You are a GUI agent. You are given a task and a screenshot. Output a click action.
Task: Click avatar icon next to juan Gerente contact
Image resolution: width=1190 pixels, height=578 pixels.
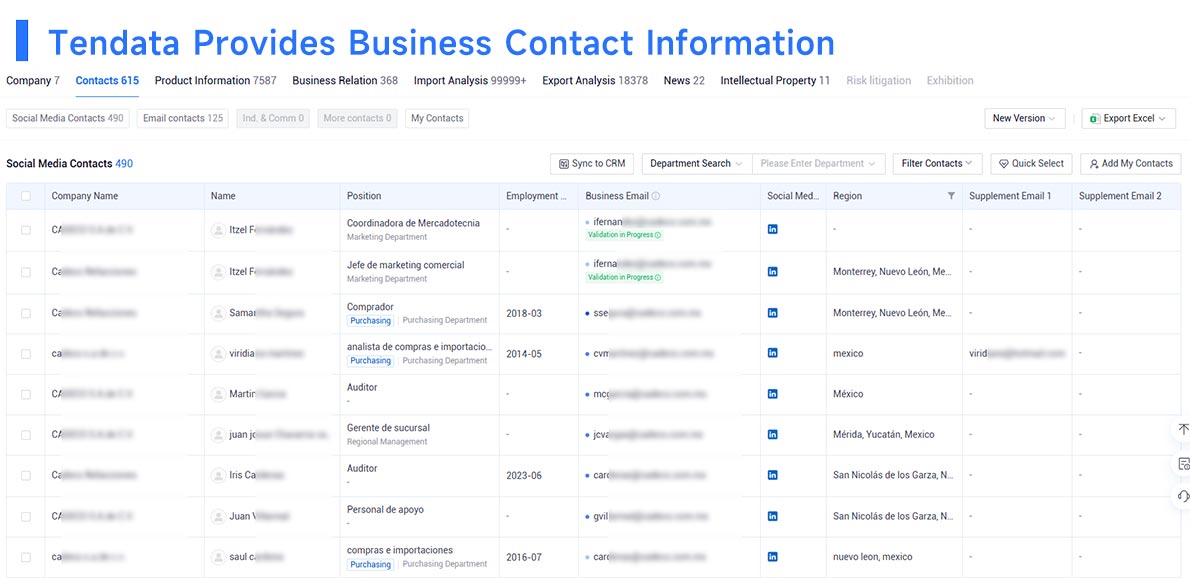click(x=219, y=435)
